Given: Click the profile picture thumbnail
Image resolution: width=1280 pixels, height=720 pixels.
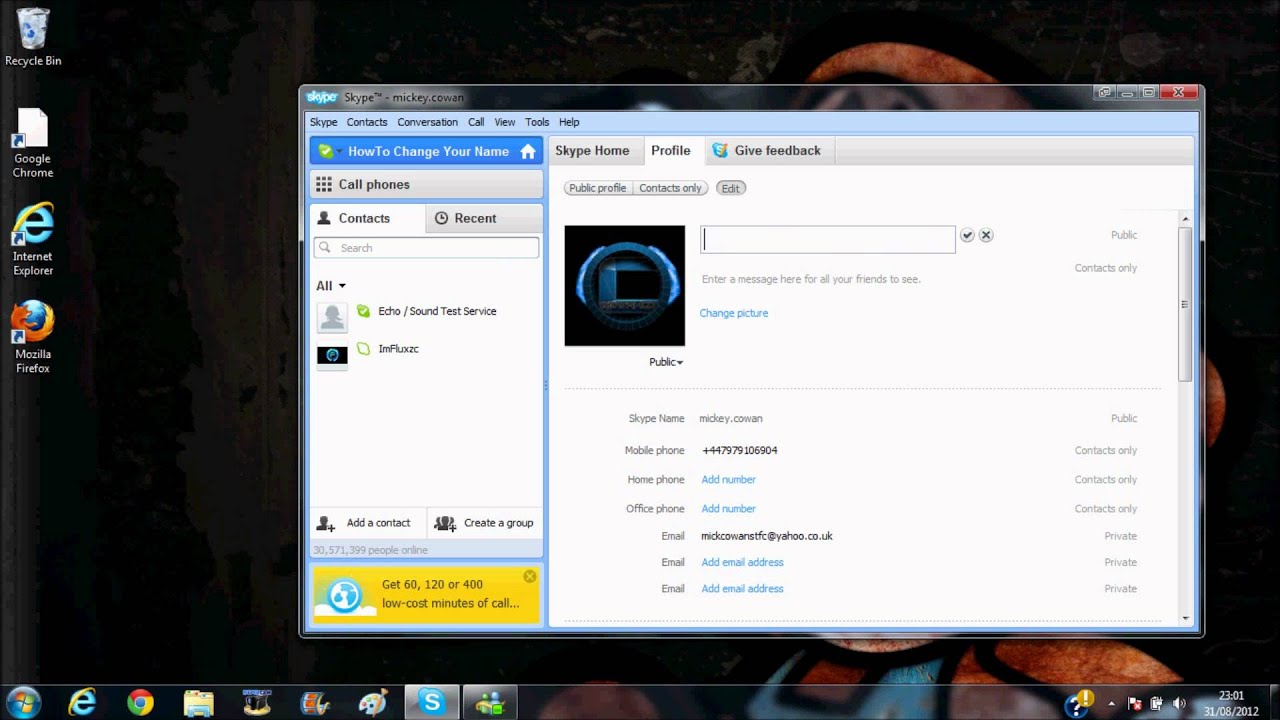Looking at the screenshot, I should click(x=625, y=286).
